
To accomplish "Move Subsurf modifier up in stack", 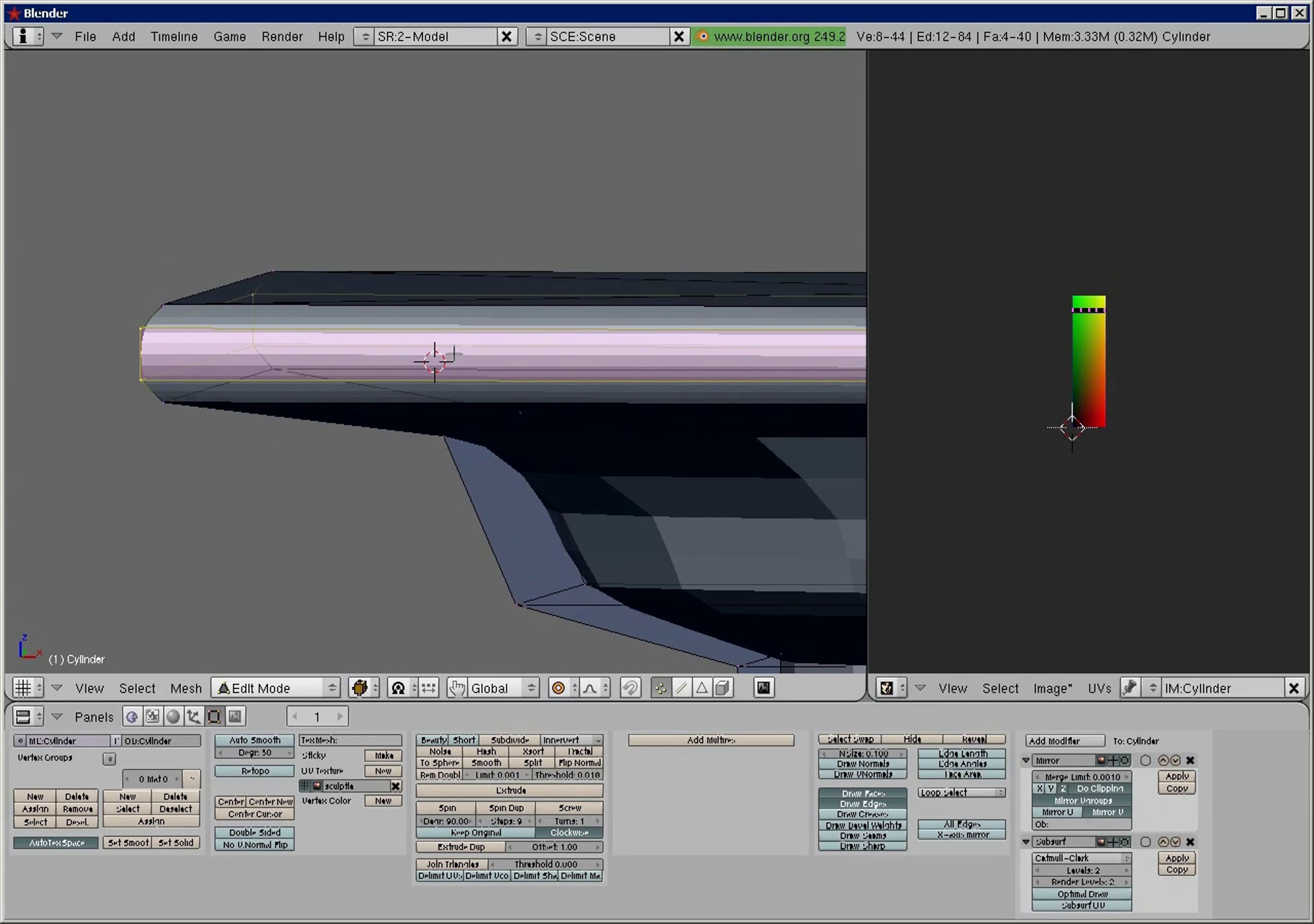I will (x=1163, y=841).
